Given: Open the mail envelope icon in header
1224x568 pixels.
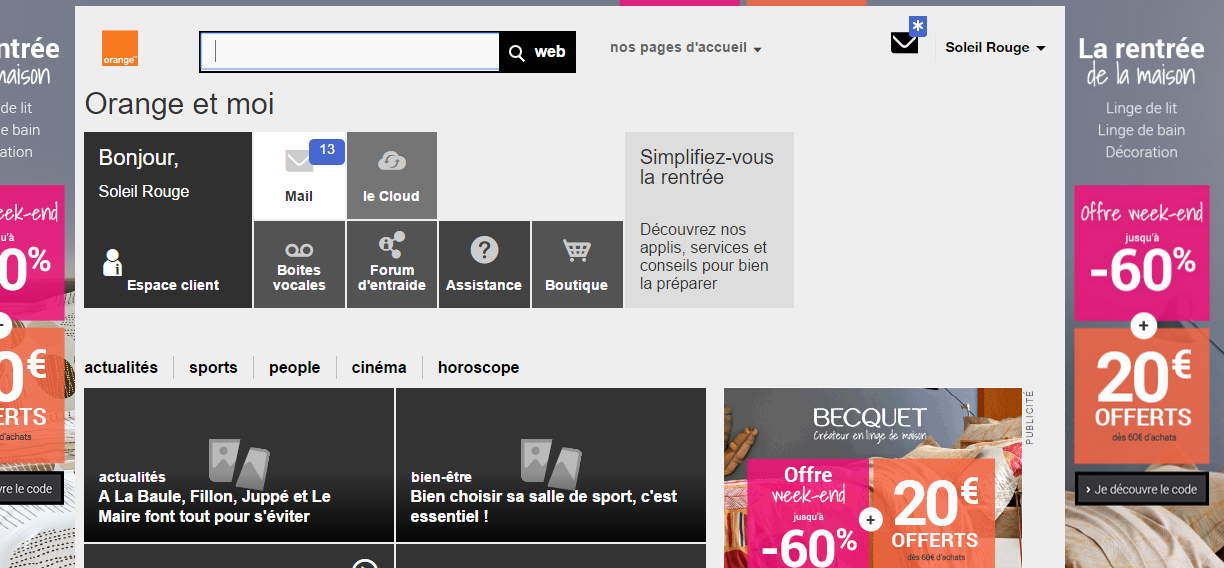Looking at the screenshot, I should pyautogui.click(x=904, y=42).
